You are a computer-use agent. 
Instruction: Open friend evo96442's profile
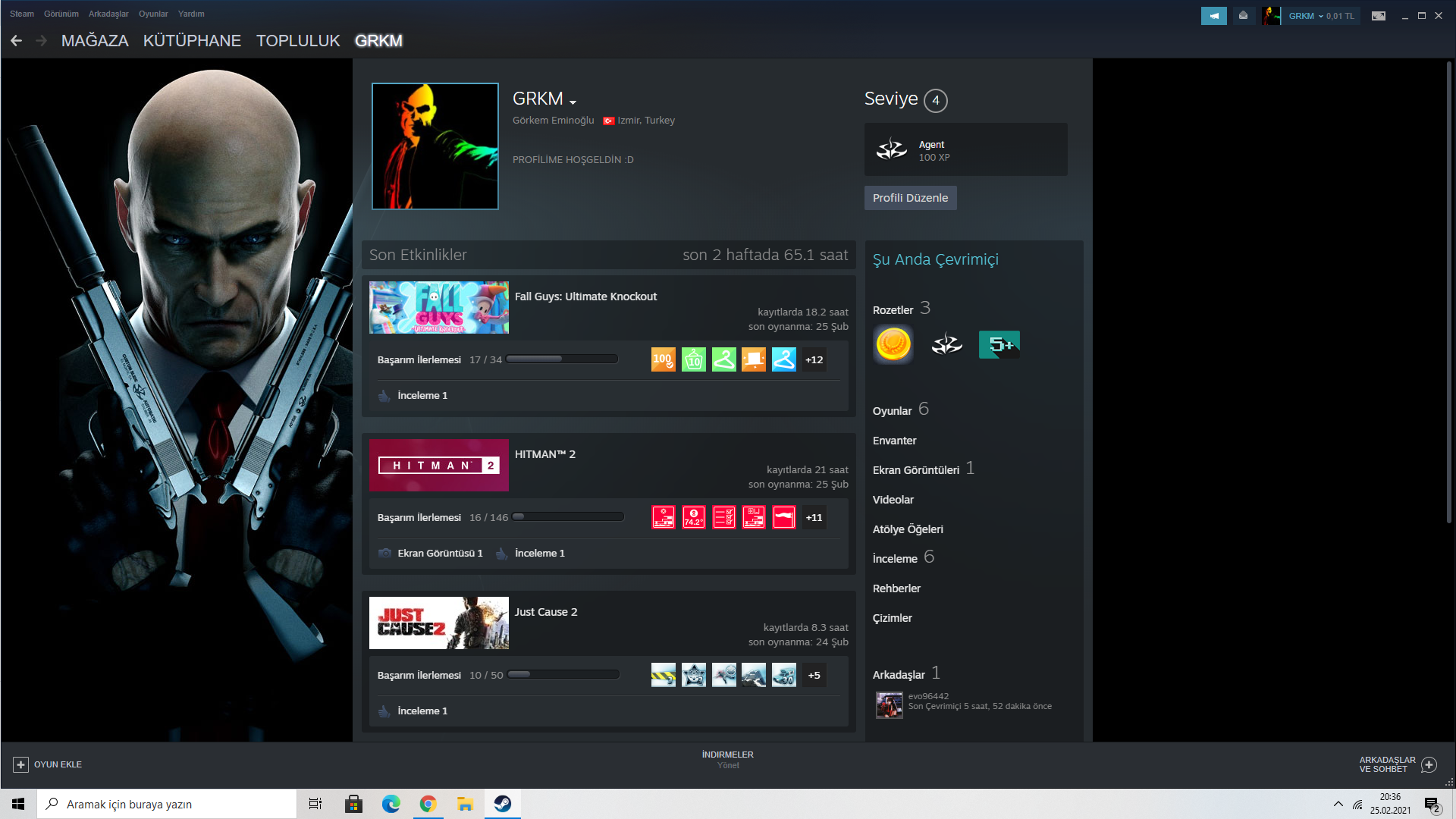(928, 696)
